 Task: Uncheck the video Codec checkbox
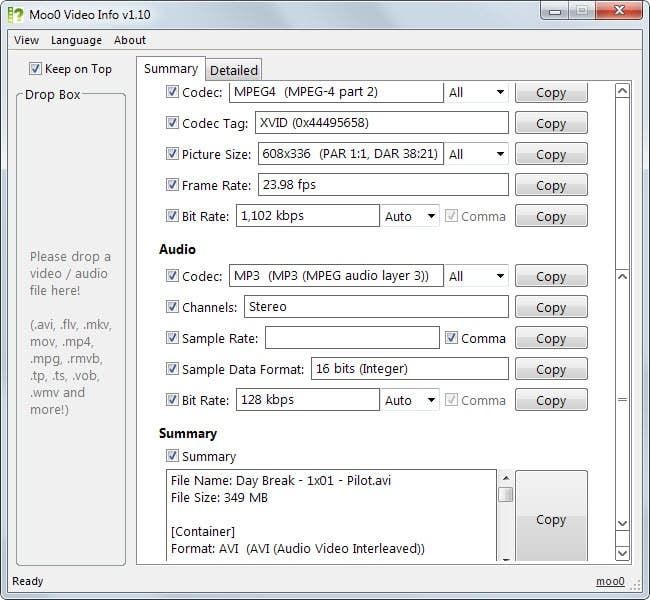[172, 92]
